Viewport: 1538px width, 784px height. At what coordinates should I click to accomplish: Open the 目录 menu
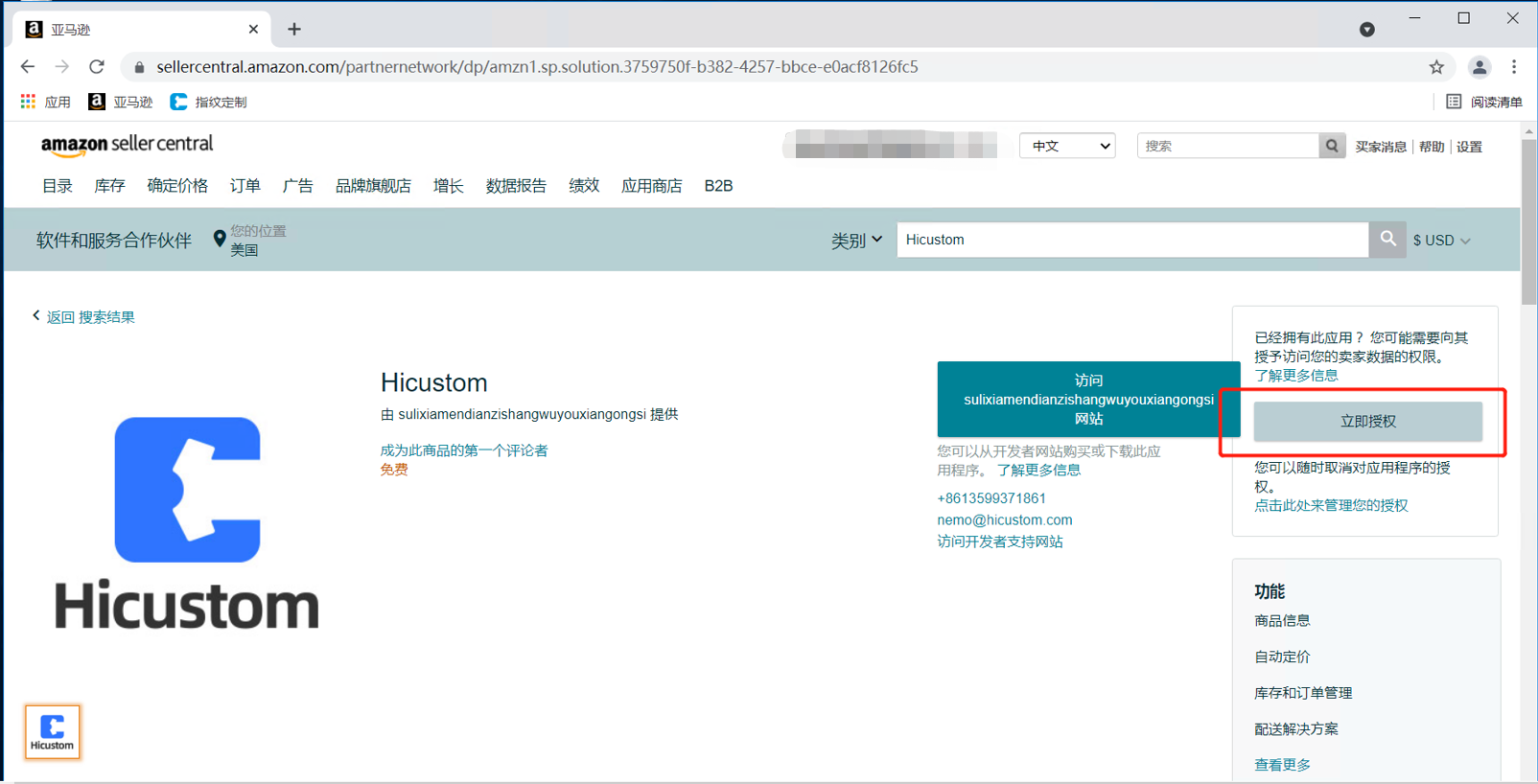(58, 186)
